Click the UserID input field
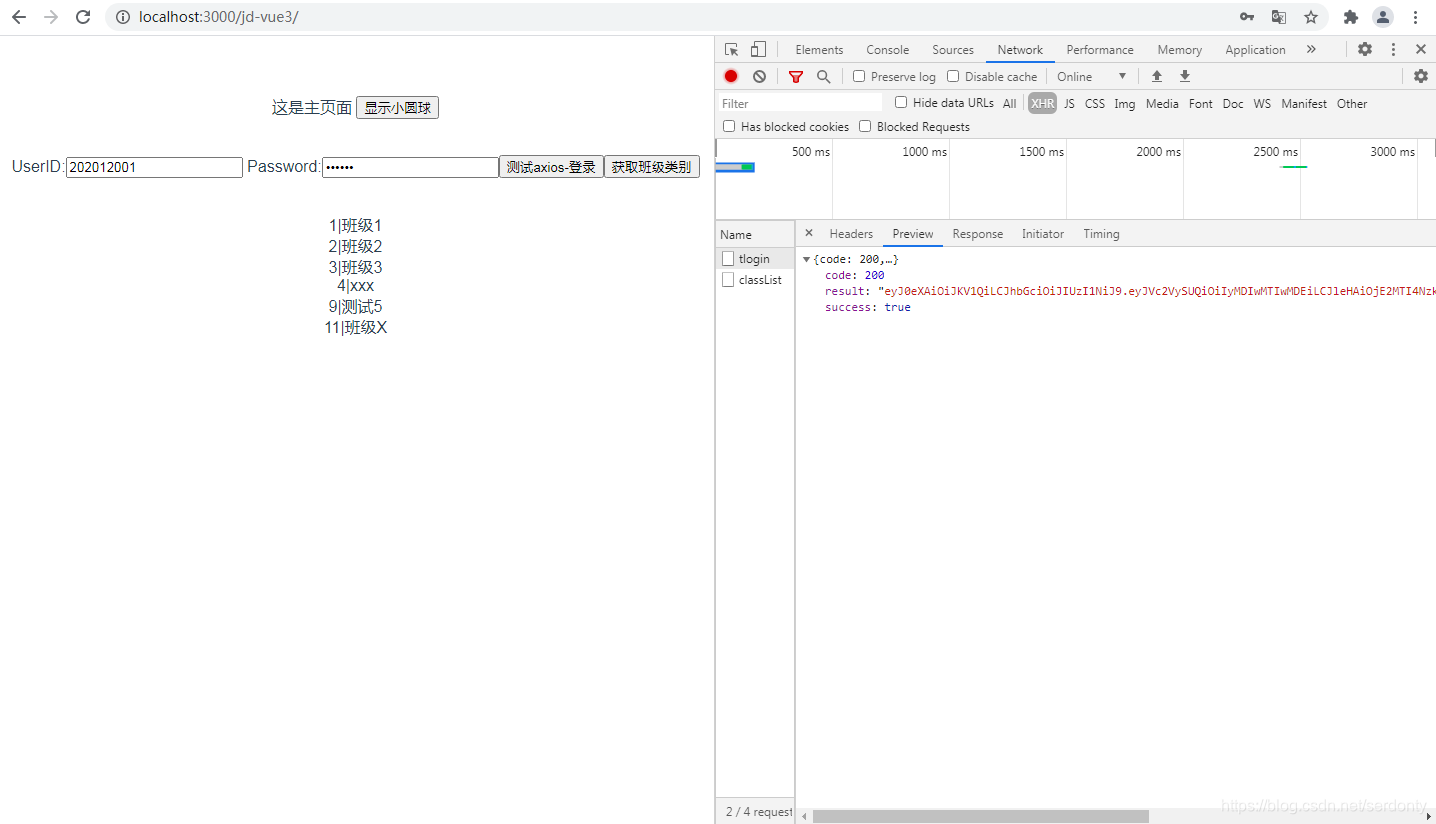 point(154,167)
